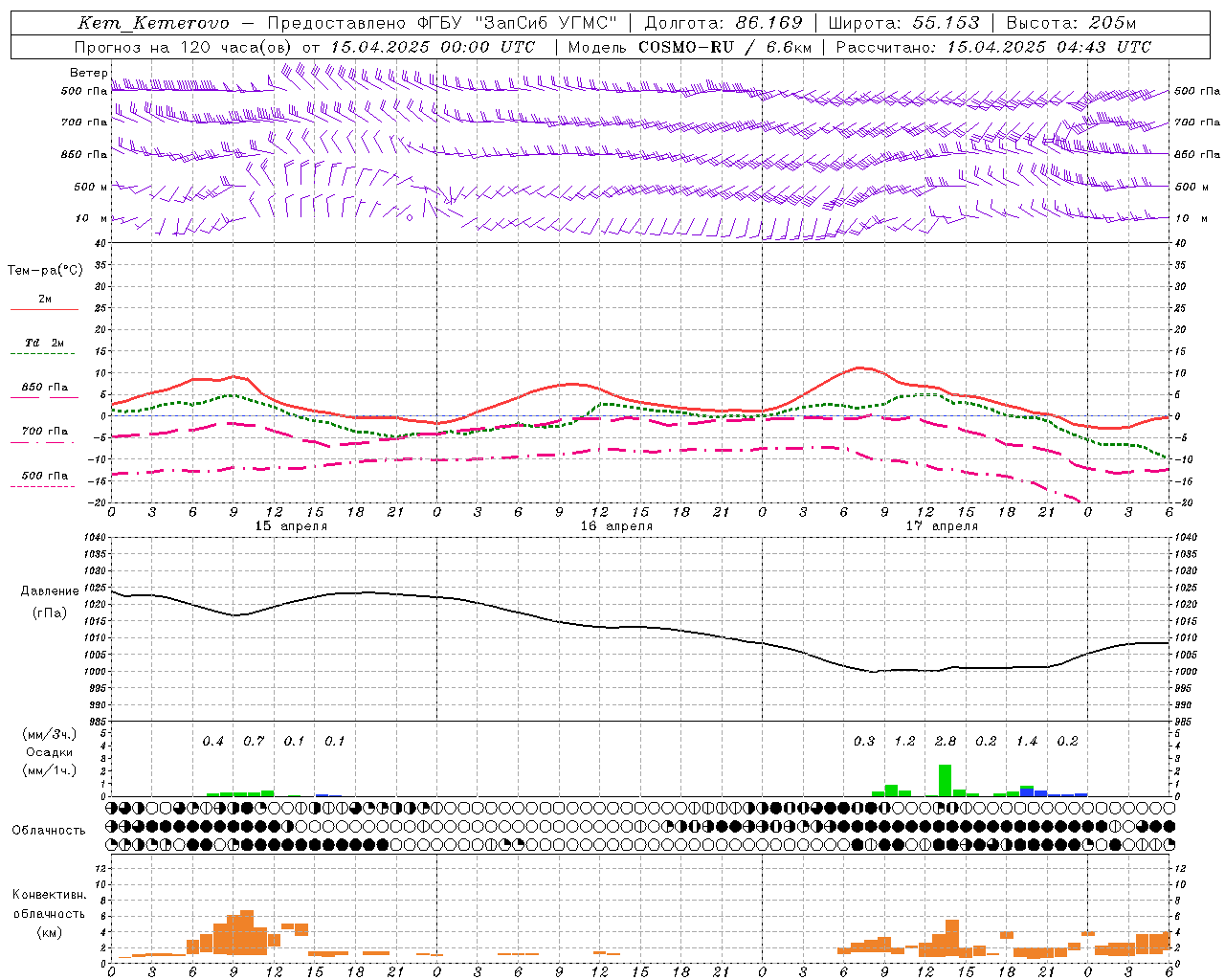Click the 'Тем-ра(°C)' temperature panel label
Screen dimensions: 1225x980
[46, 271]
